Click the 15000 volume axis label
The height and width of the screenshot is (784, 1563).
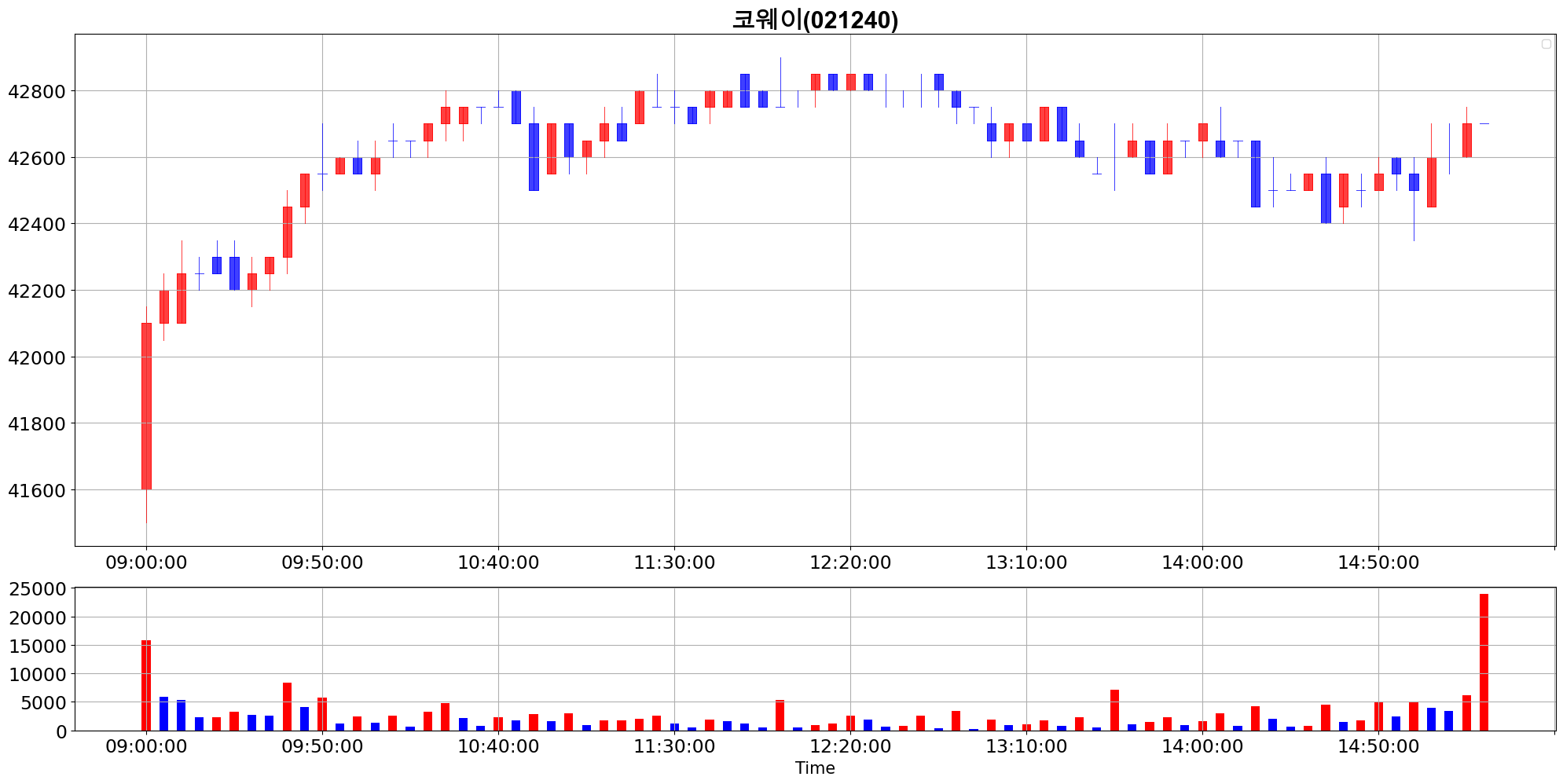(x=37, y=647)
